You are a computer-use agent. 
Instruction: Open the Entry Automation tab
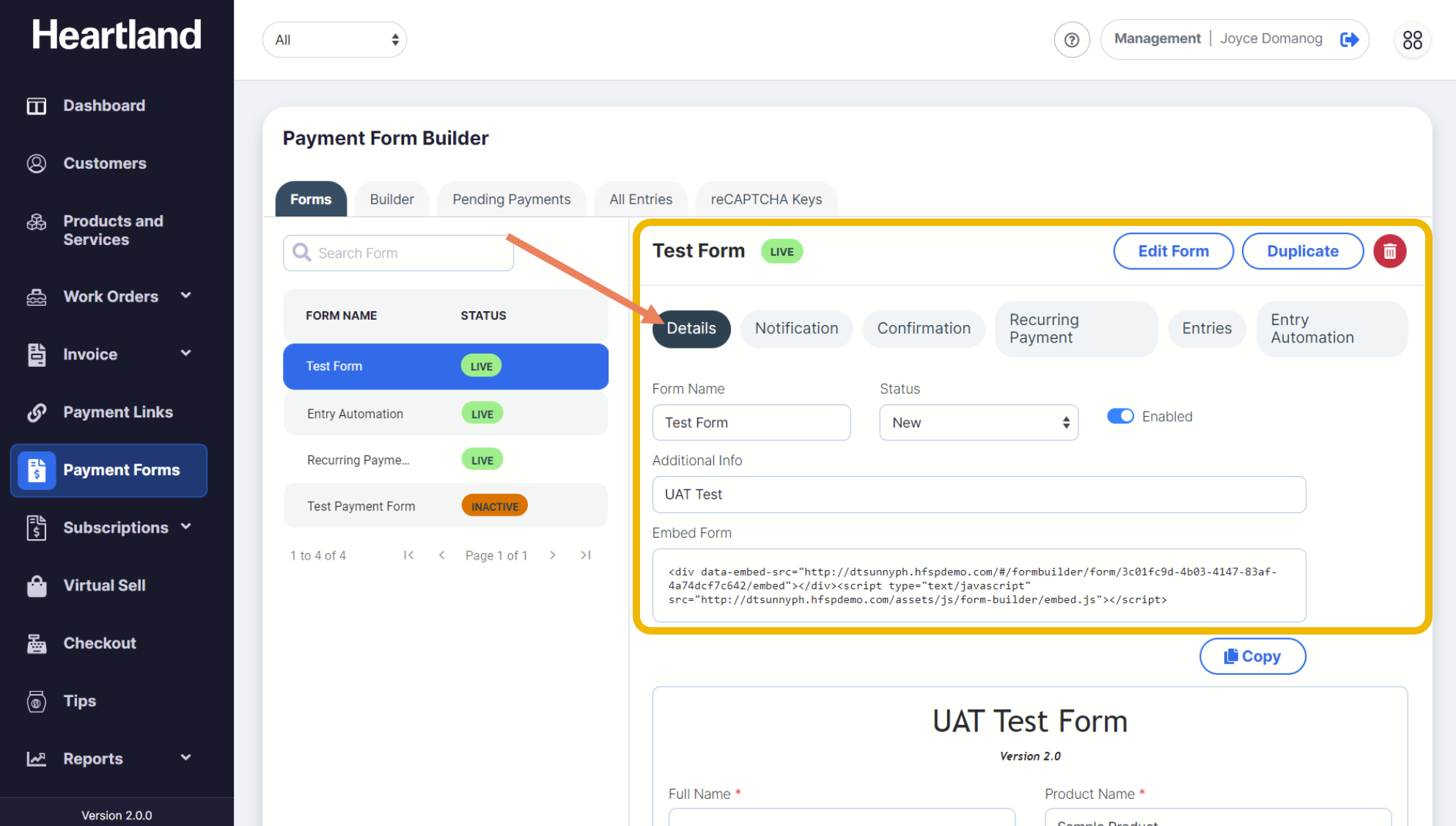pos(1331,329)
